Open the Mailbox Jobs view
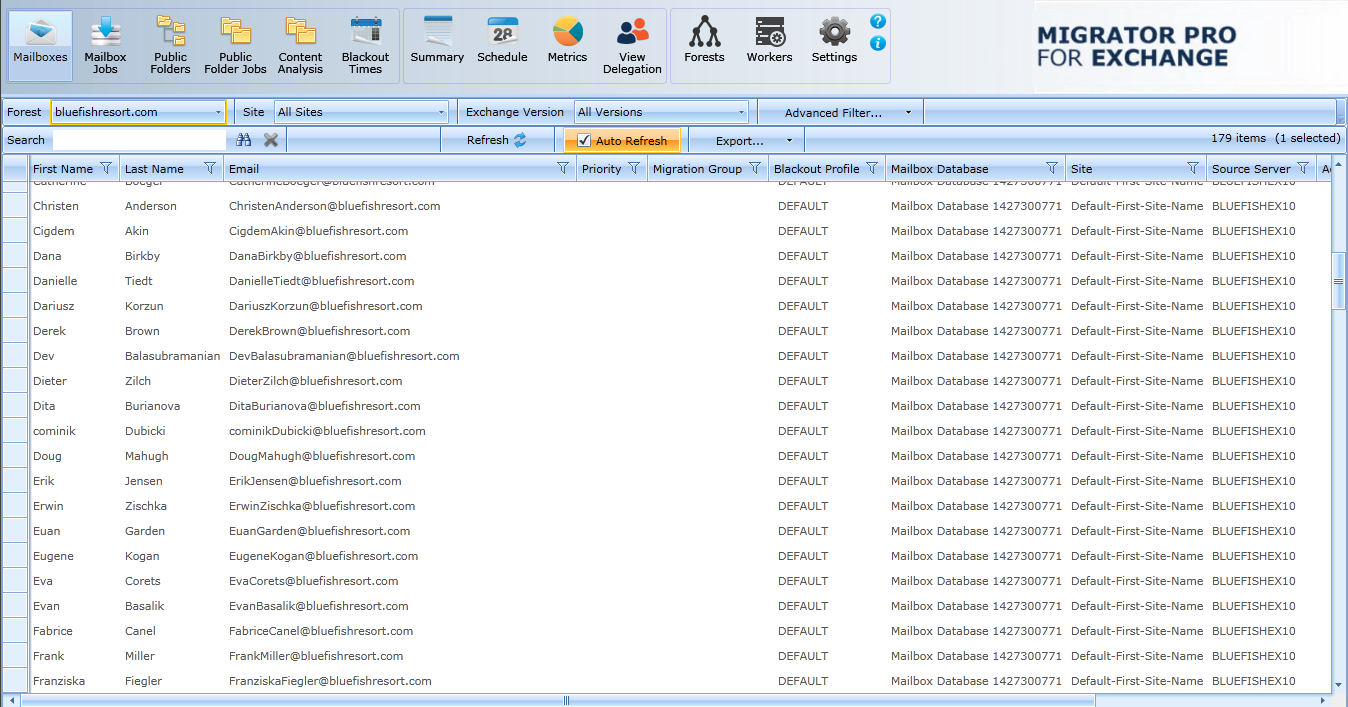 coord(105,45)
